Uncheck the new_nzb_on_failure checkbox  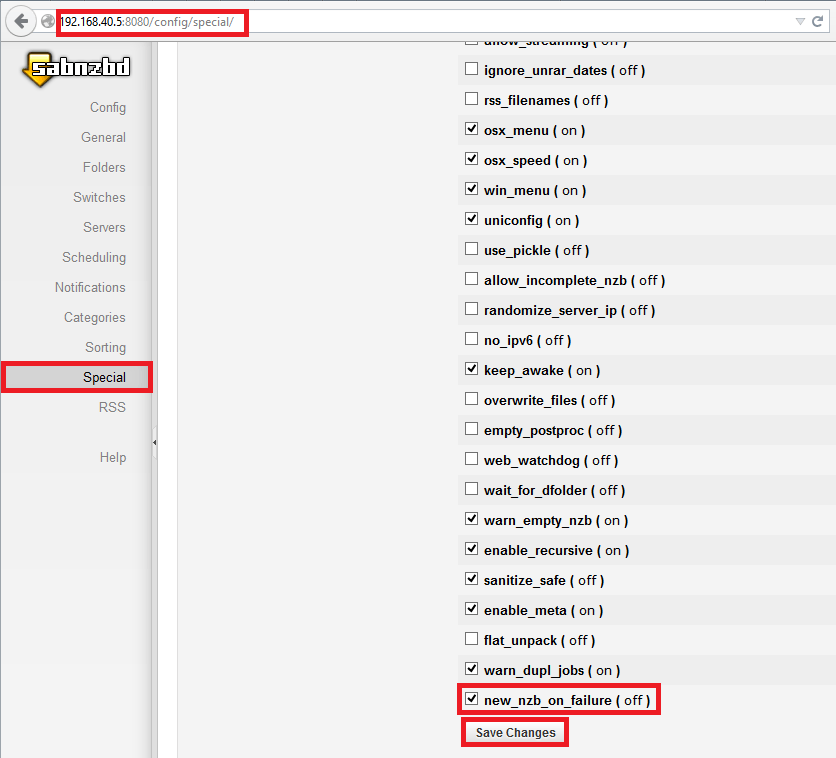coord(472,699)
